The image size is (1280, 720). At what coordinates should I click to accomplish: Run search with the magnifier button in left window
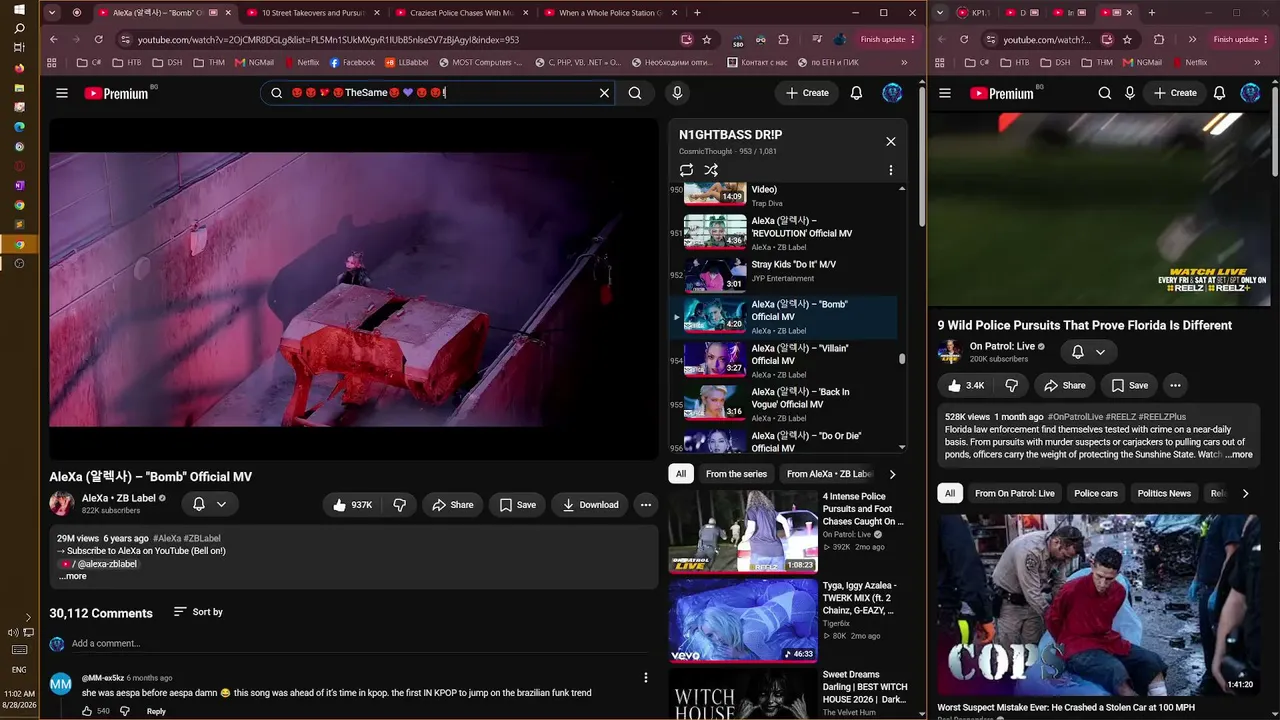click(x=635, y=93)
